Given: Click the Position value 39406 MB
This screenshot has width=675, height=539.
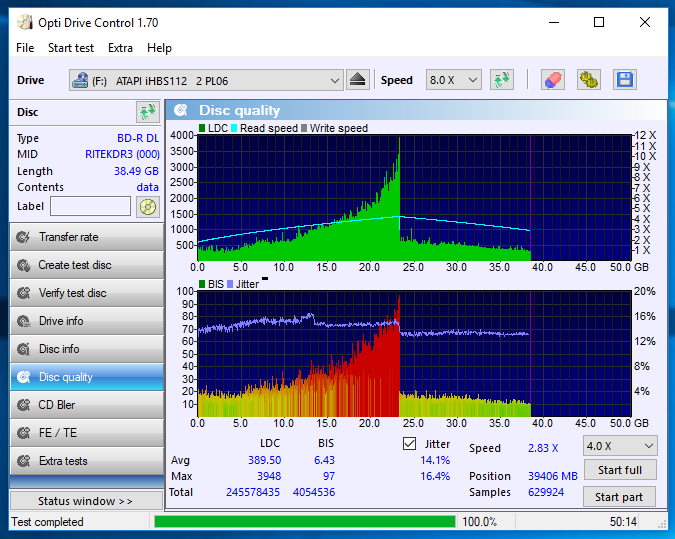Looking at the screenshot, I should pos(553,476).
